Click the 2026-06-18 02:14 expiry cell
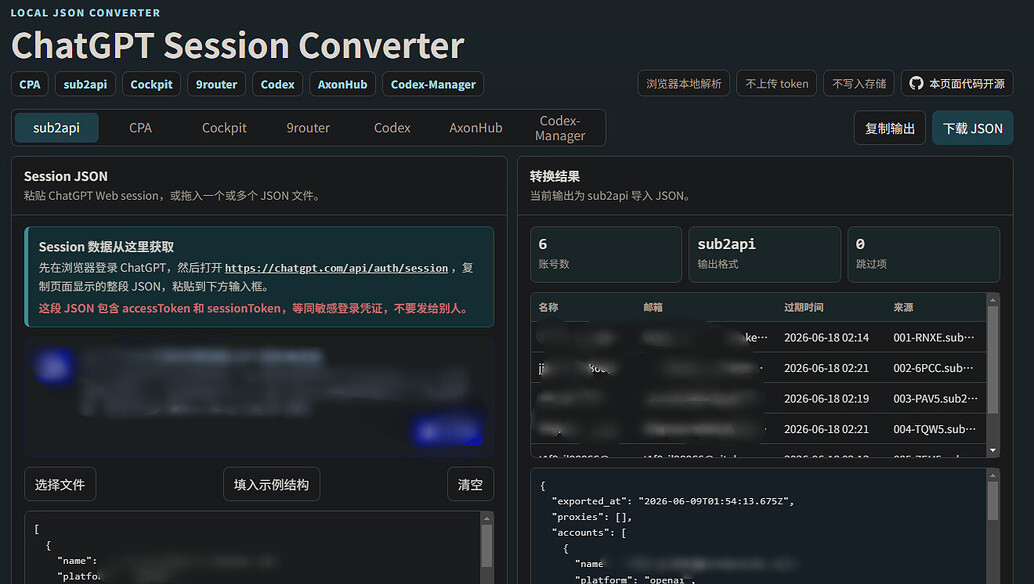The image size is (1034, 584). click(x=826, y=337)
